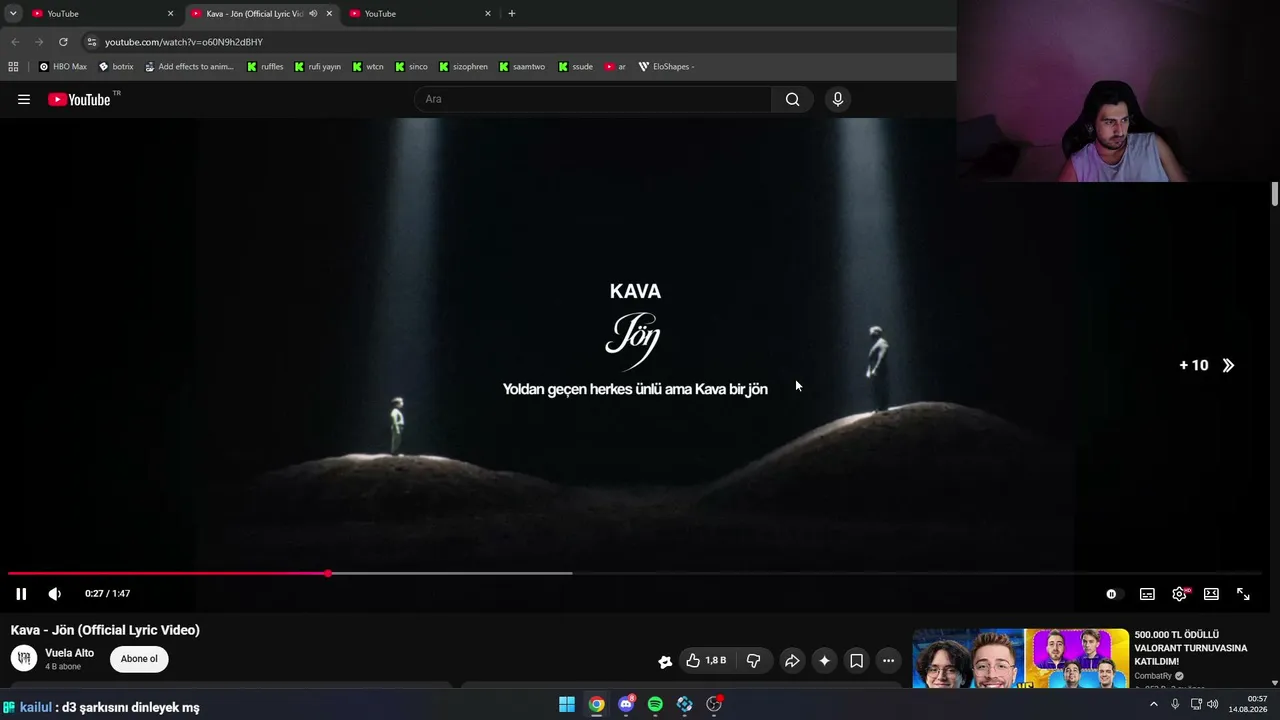Go forward with the browser arrow
The width and height of the screenshot is (1280, 720).
tap(39, 42)
